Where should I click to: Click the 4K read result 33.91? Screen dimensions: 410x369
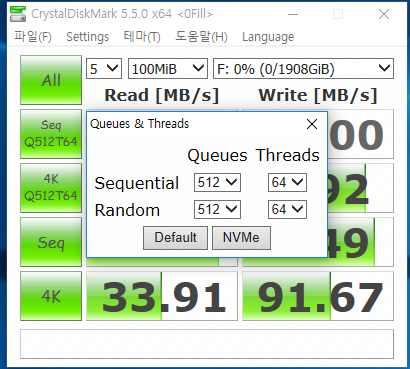162,296
